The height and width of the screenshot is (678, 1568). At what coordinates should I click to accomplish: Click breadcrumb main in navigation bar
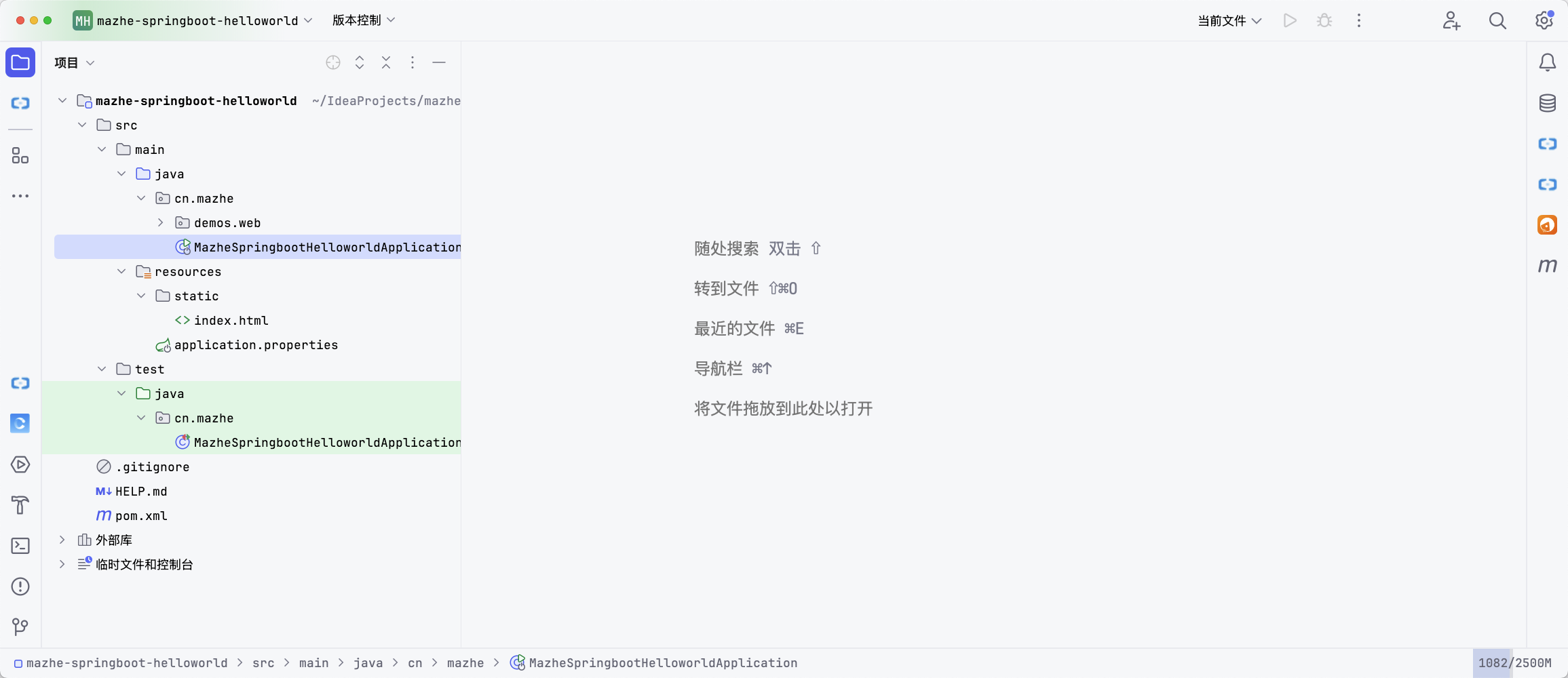click(313, 663)
